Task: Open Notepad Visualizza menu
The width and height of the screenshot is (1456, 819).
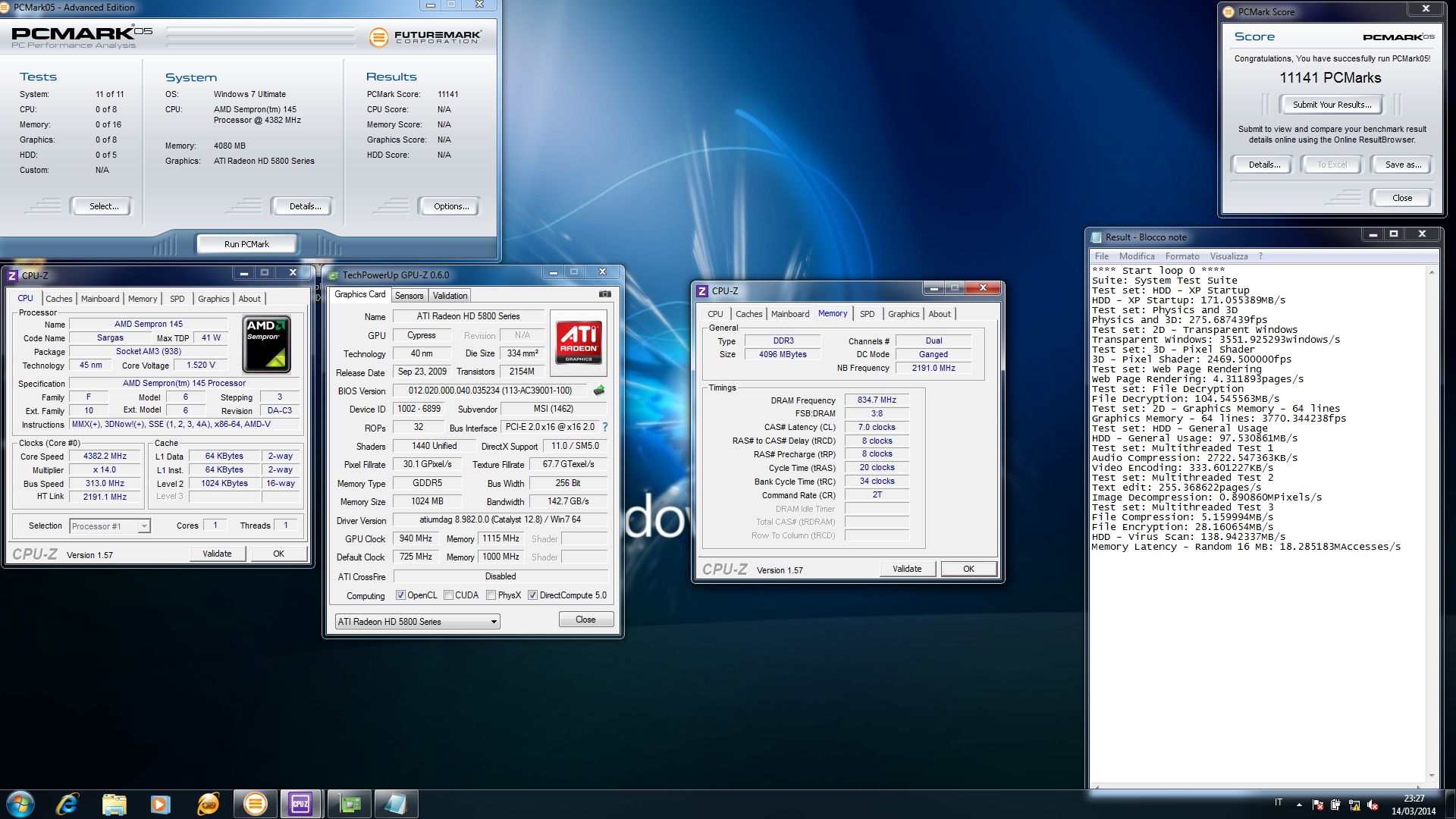Action: pos(1228,256)
